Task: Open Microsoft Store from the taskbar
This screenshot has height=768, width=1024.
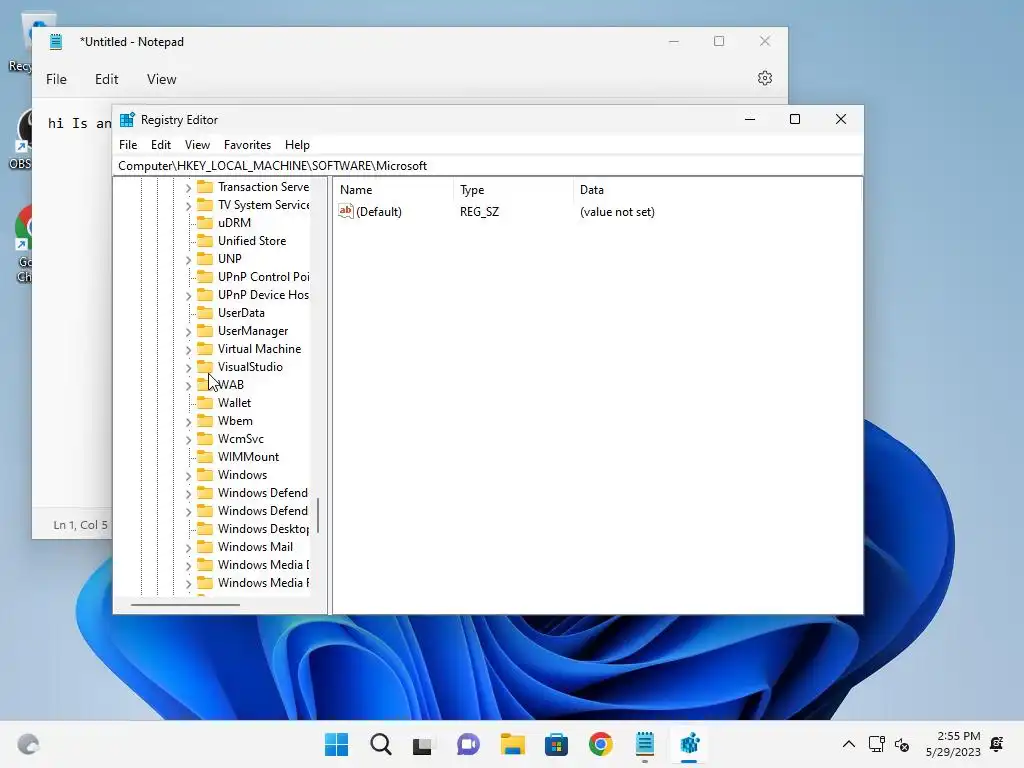Action: [x=556, y=744]
